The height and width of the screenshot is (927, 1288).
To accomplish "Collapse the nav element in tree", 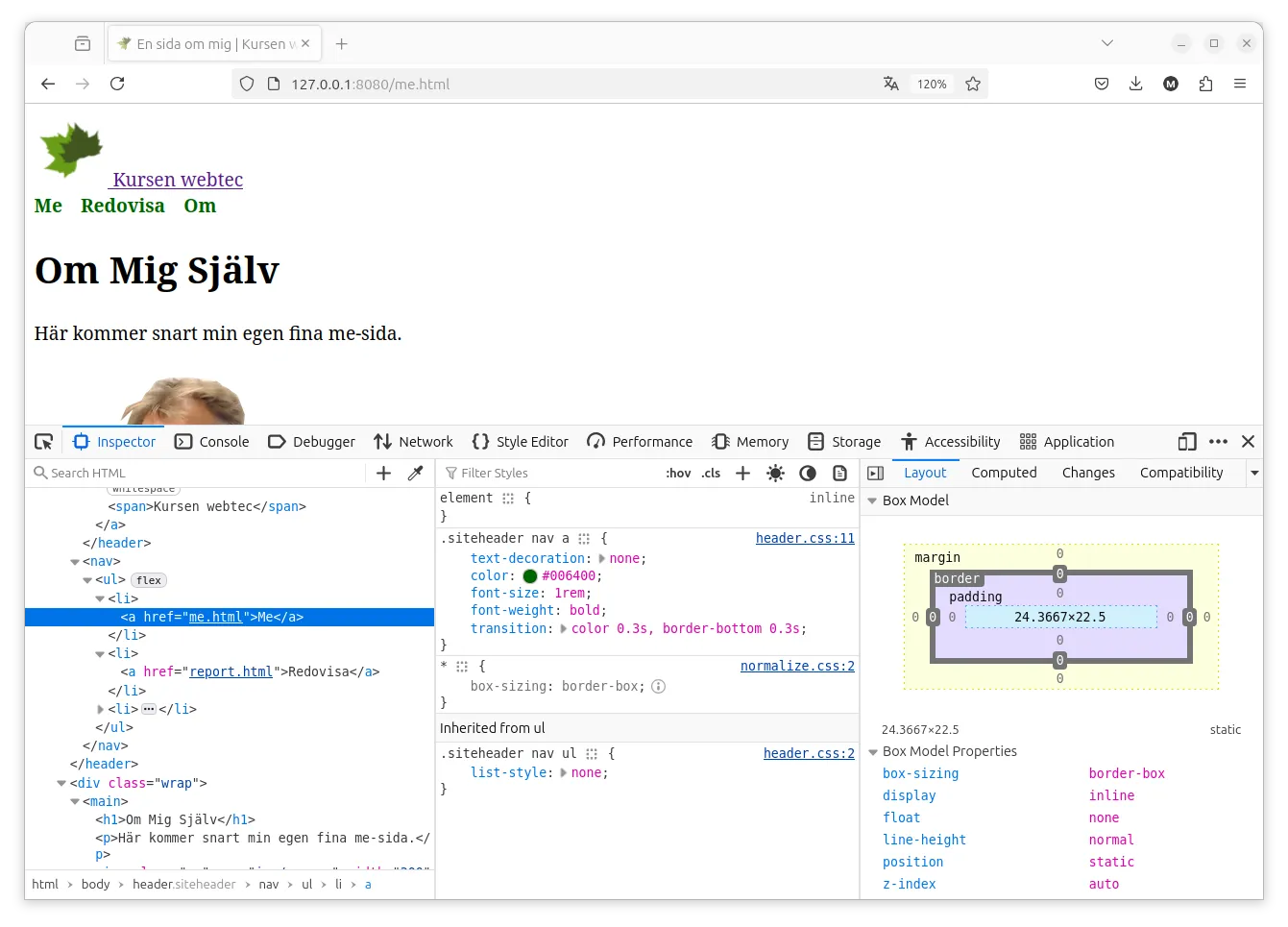I will 75,562.
